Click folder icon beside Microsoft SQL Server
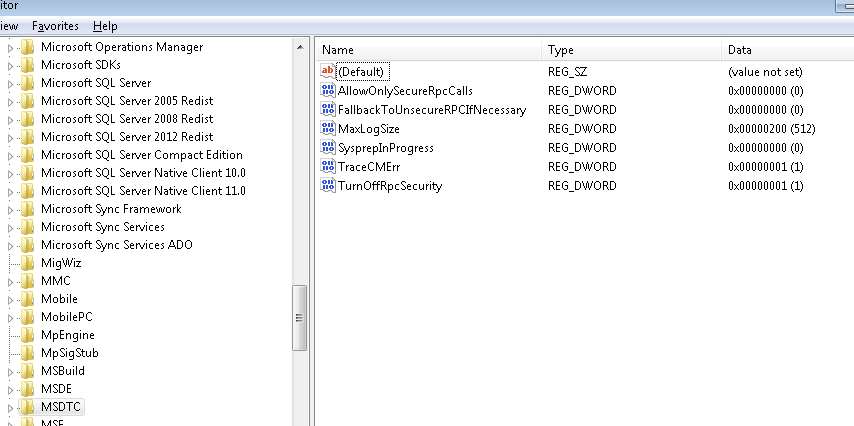 pyautogui.click(x=27, y=83)
